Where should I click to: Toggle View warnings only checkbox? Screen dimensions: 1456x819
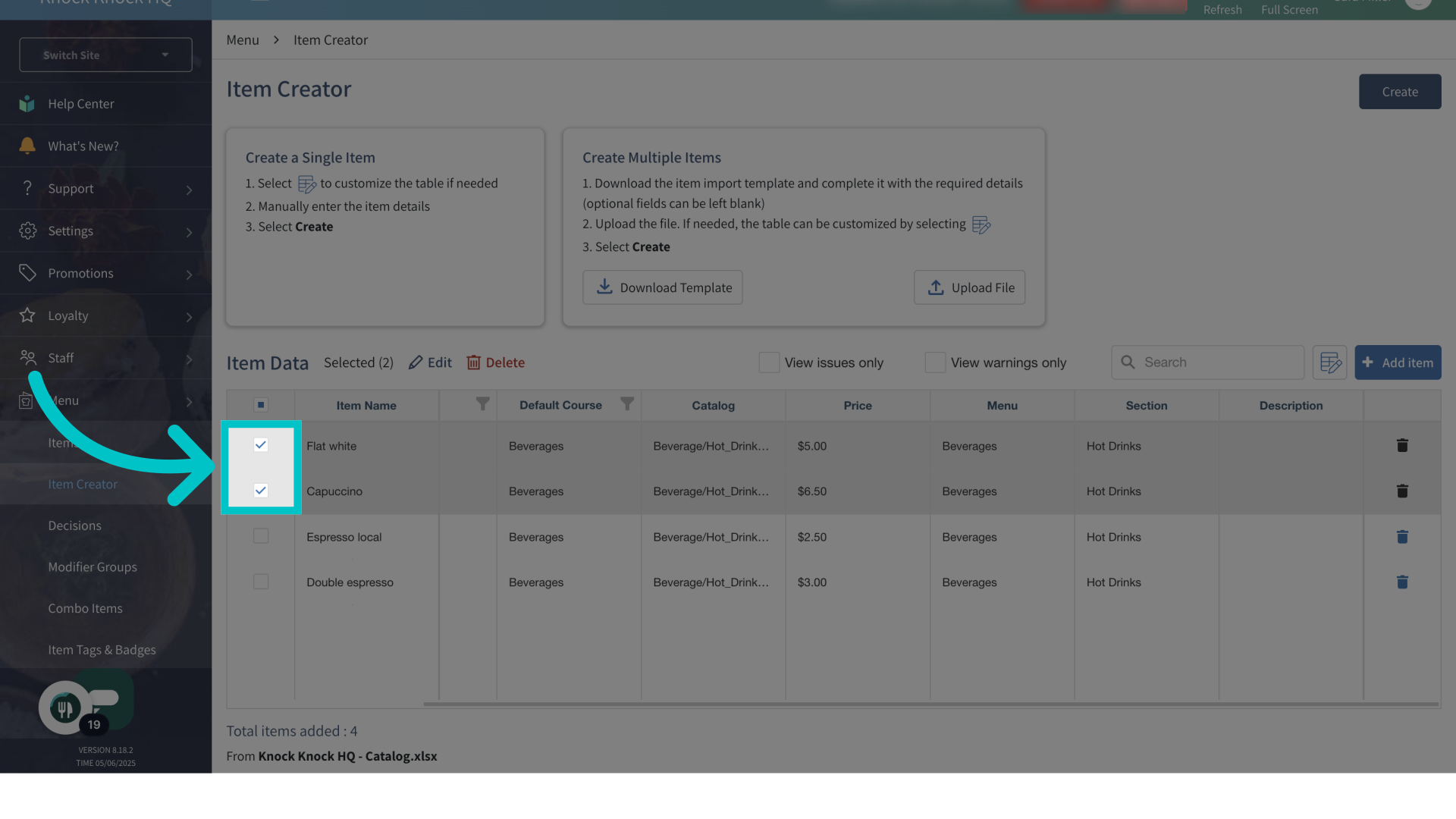click(935, 362)
